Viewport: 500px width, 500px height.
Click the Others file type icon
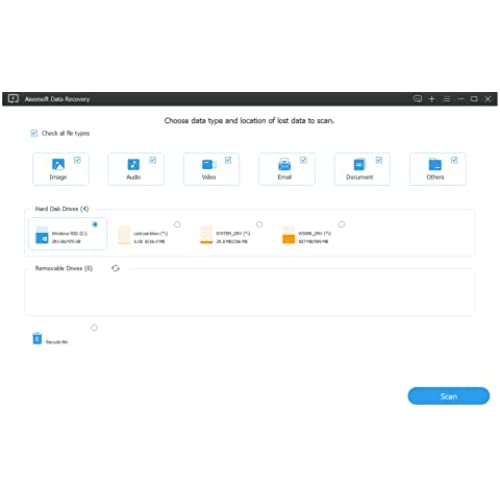435,164
